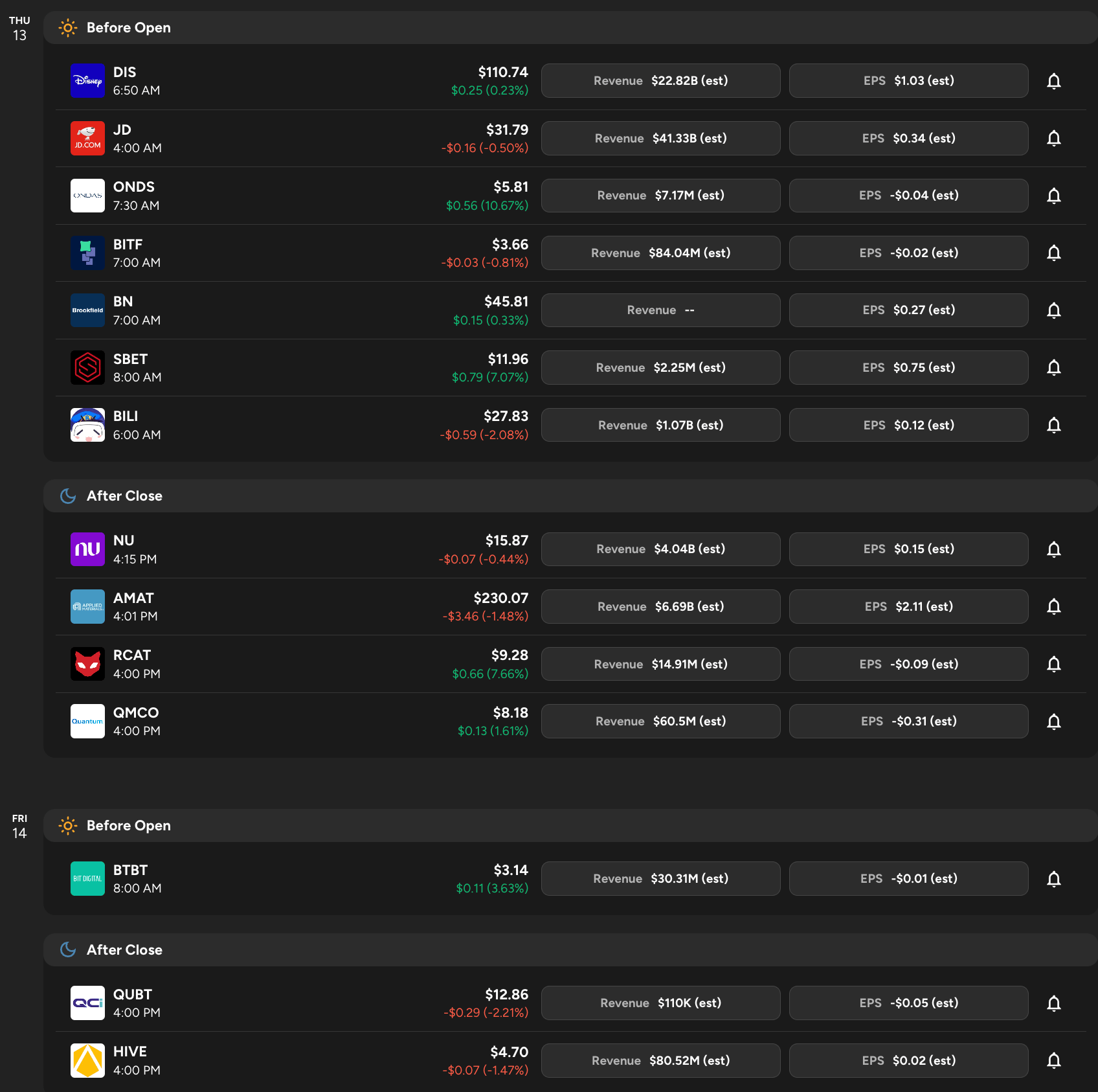Open SBET Revenue $2.25M estimate
The height and width of the screenshot is (1092, 1098).
660,367
